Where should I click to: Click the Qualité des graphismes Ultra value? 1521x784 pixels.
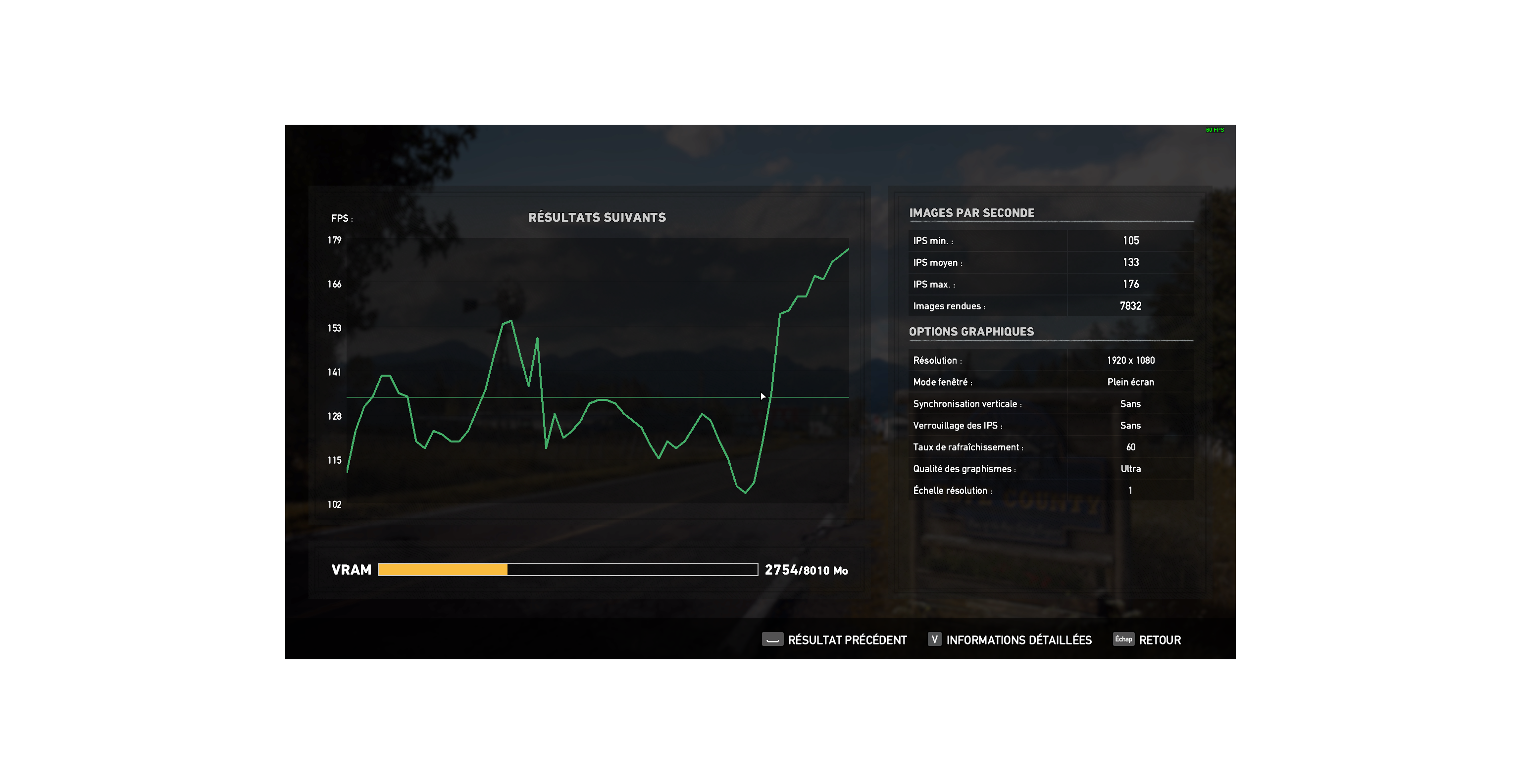click(1130, 469)
